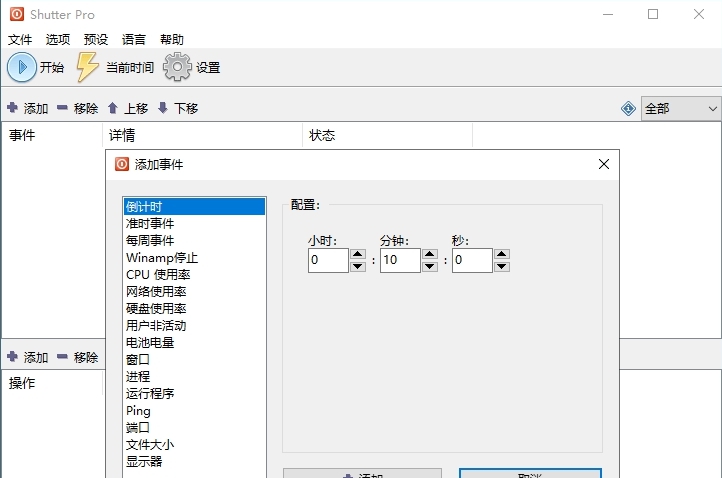Select Winamp停止 in the event list
This screenshot has width=722, height=478.
point(194,257)
